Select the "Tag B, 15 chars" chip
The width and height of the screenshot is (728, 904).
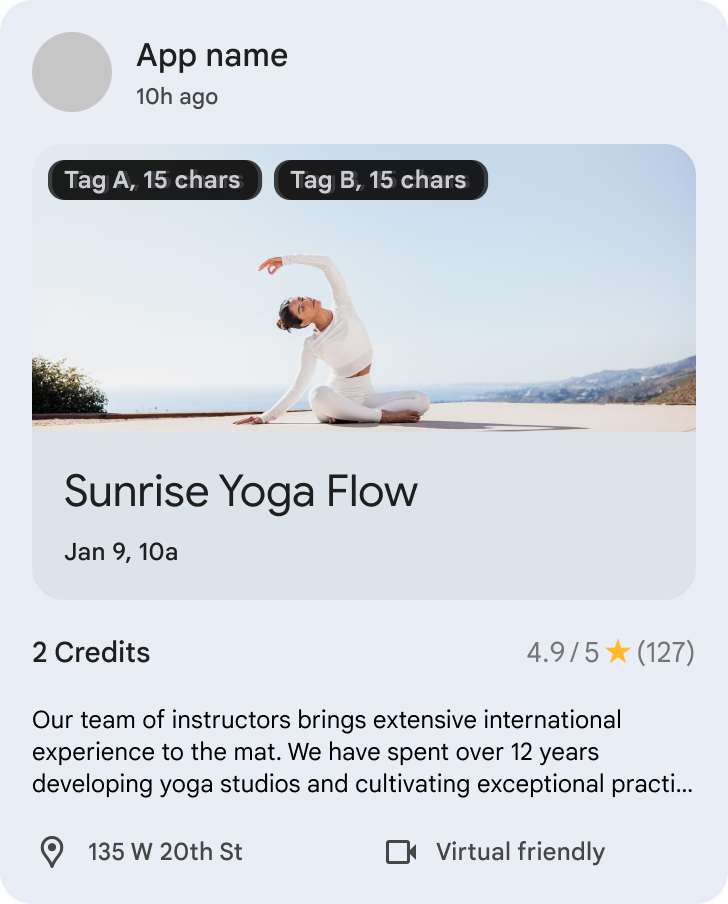tap(380, 180)
